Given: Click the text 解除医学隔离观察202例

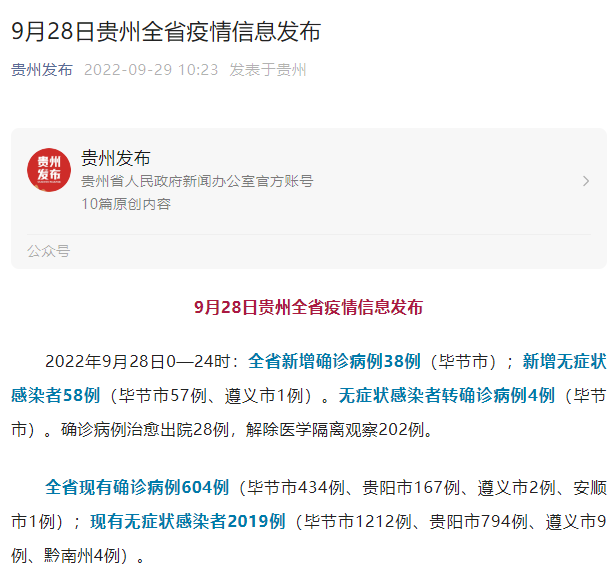Looking at the screenshot, I should (x=336, y=430).
